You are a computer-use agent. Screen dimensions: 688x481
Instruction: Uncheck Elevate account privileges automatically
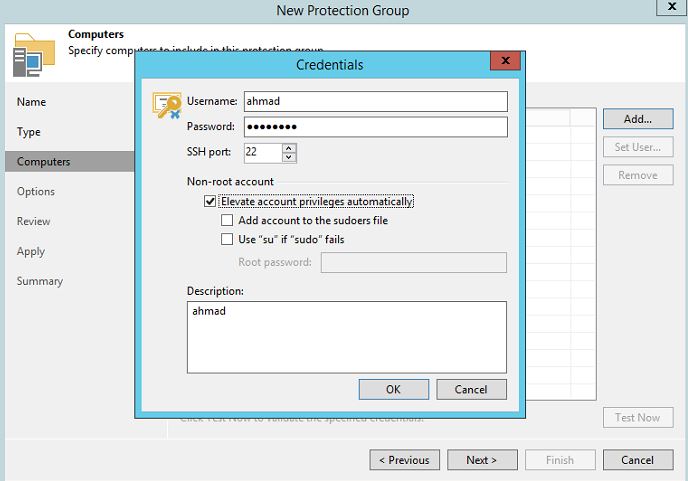coord(210,201)
